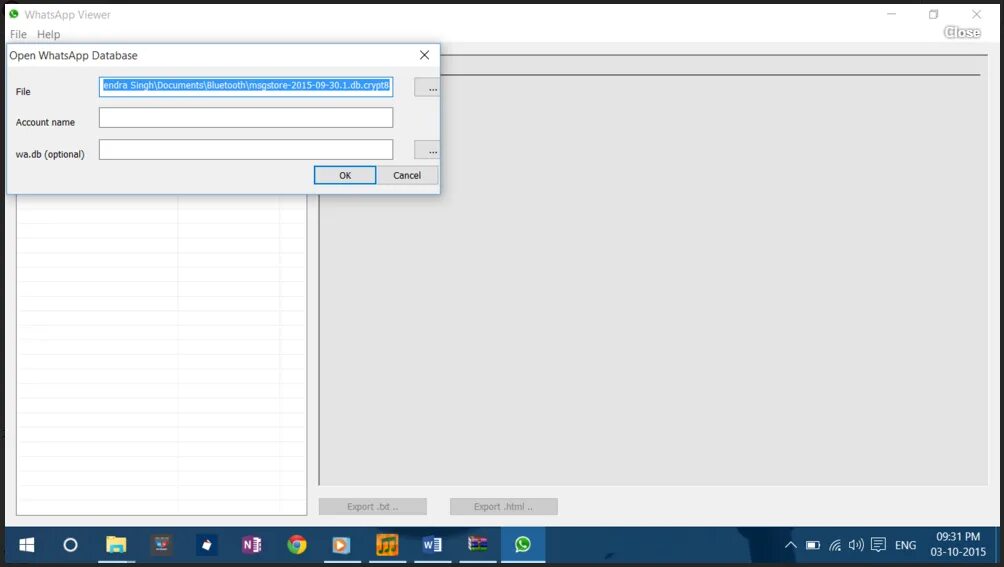1004x567 pixels.
Task: Cancel the Open WhatsApp Database dialog
Action: pyautogui.click(x=407, y=175)
